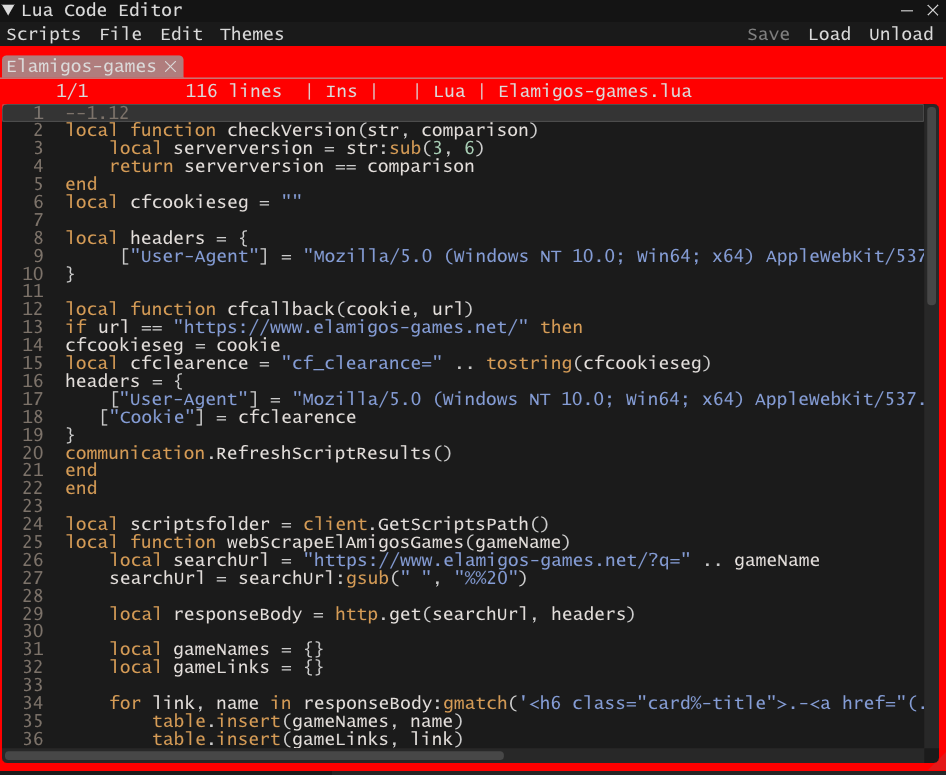Click 'webScrapeElAmigosGames' on line 25
Screen dimensions: 946x775
click(x=345, y=542)
